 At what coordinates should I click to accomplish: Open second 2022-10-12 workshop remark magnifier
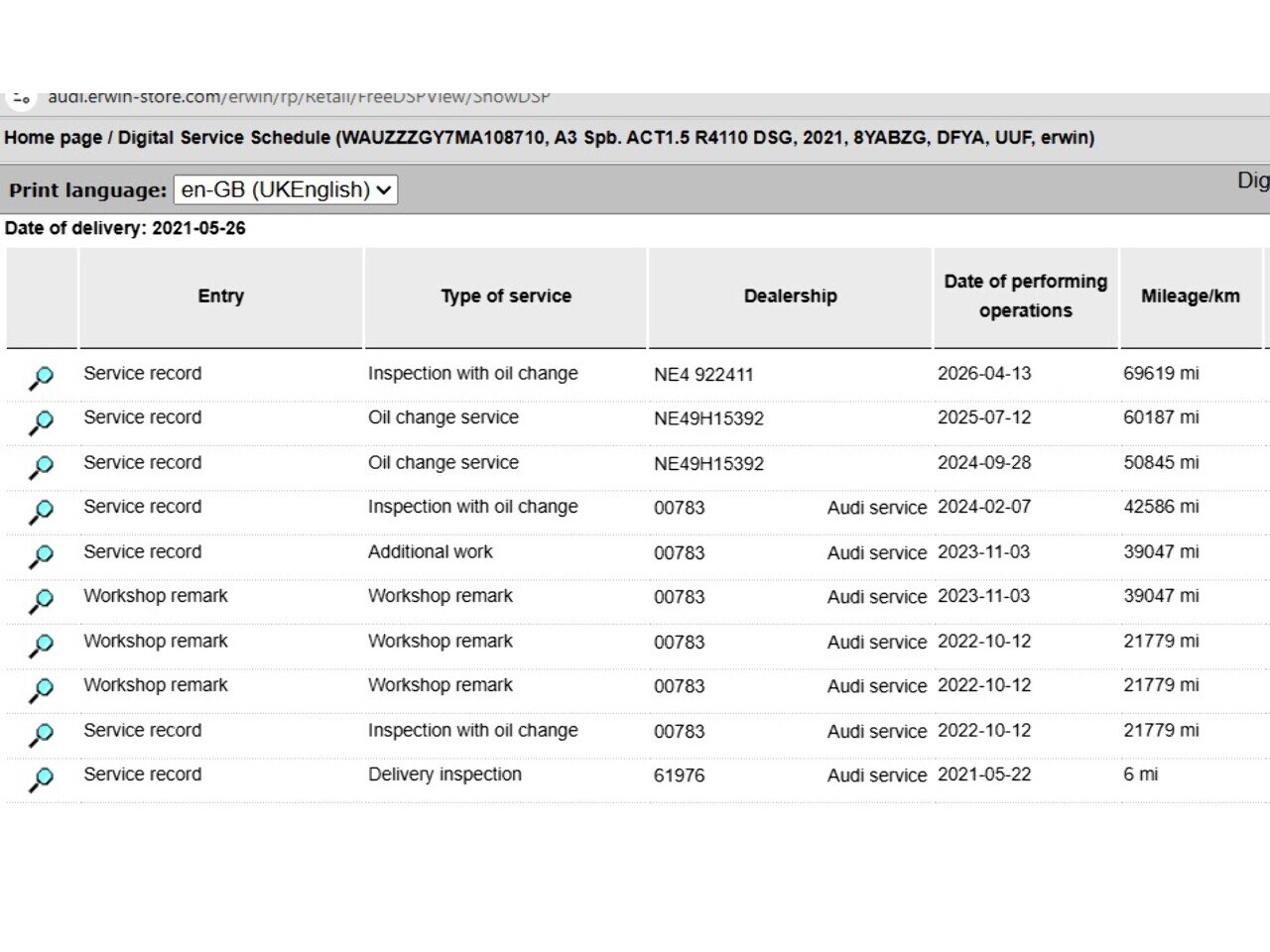click(41, 690)
